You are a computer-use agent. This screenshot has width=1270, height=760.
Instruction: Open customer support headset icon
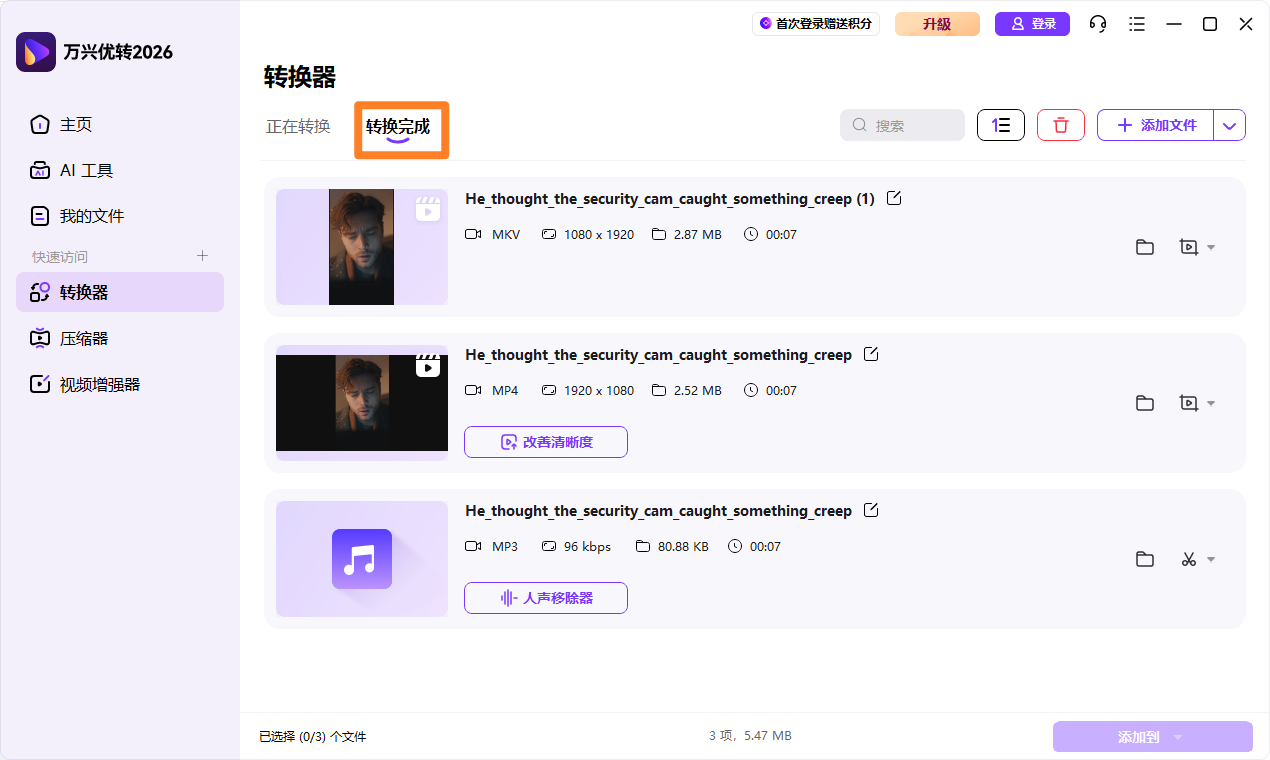tap(1098, 24)
